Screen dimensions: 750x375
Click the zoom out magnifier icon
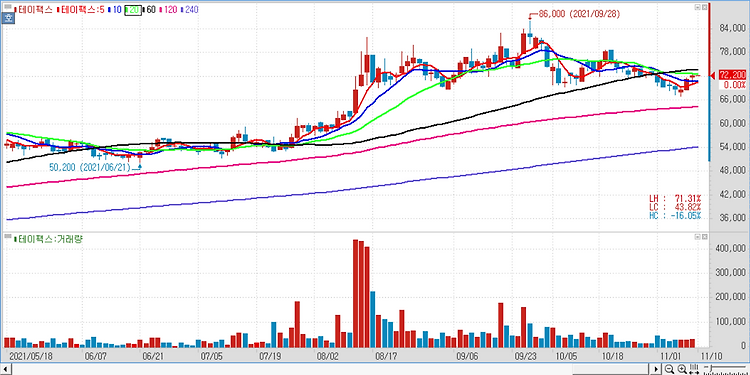669,369
